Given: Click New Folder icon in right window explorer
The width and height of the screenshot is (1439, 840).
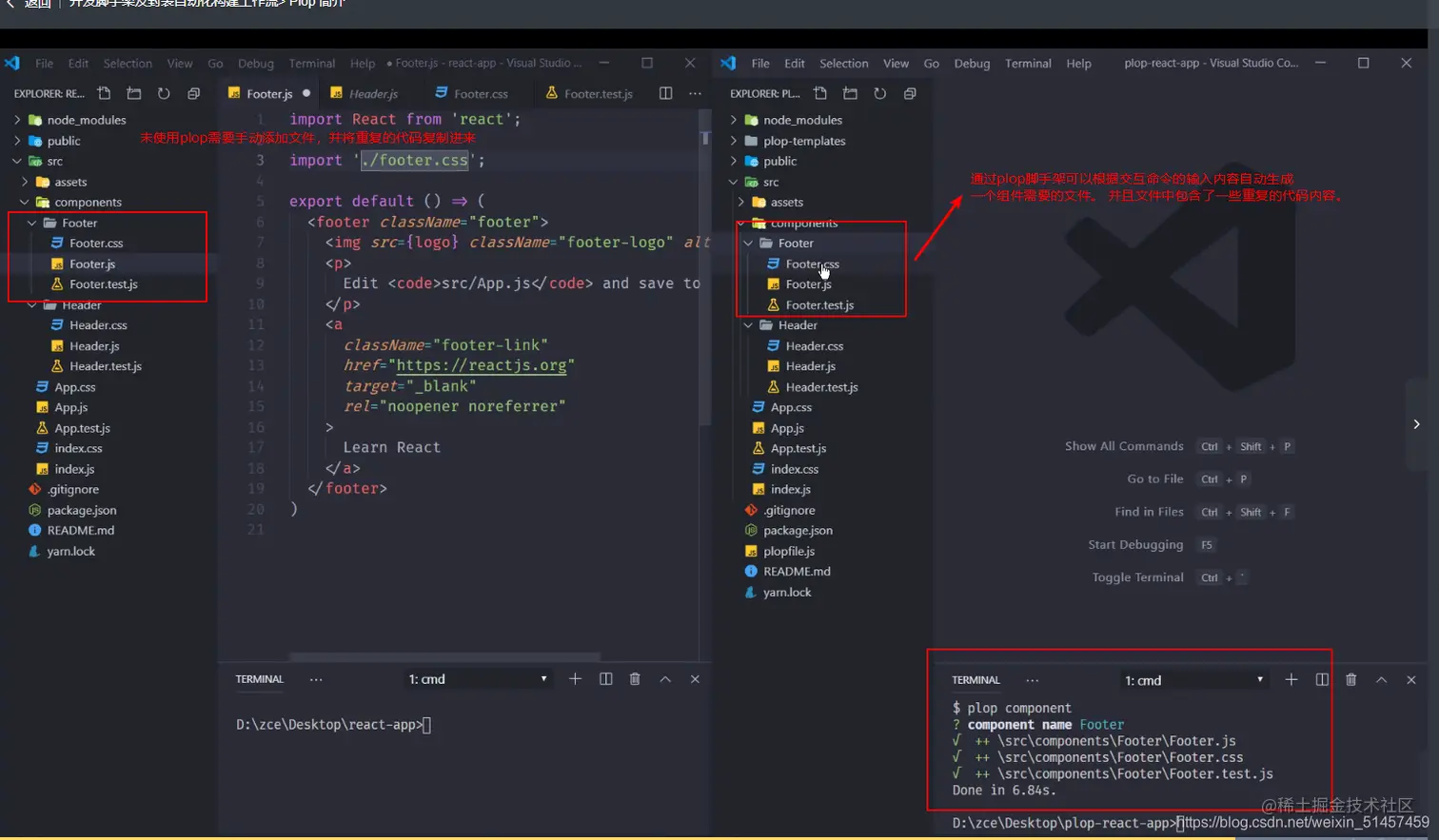Looking at the screenshot, I should (x=850, y=93).
